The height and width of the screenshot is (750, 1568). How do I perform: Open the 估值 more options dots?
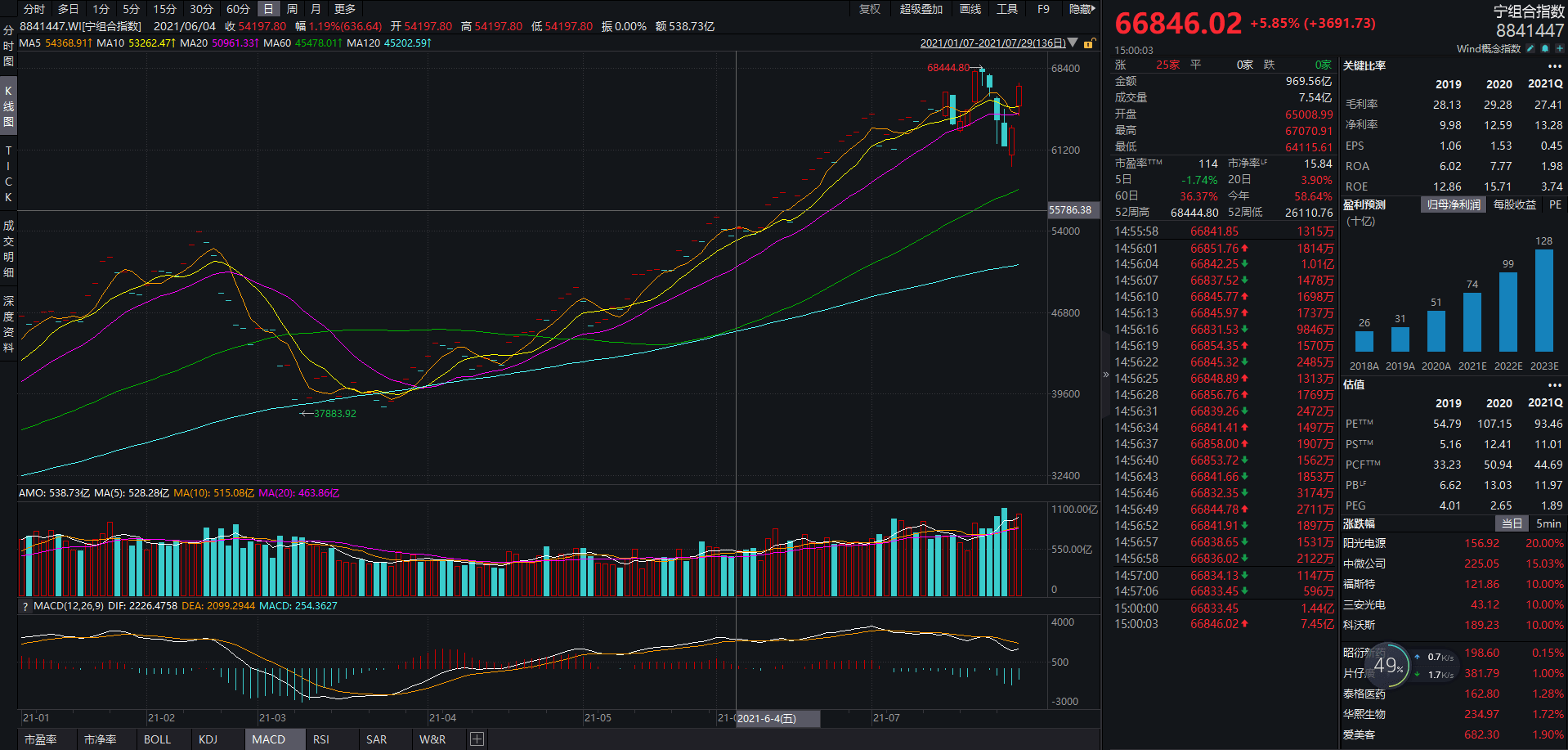click(1554, 385)
